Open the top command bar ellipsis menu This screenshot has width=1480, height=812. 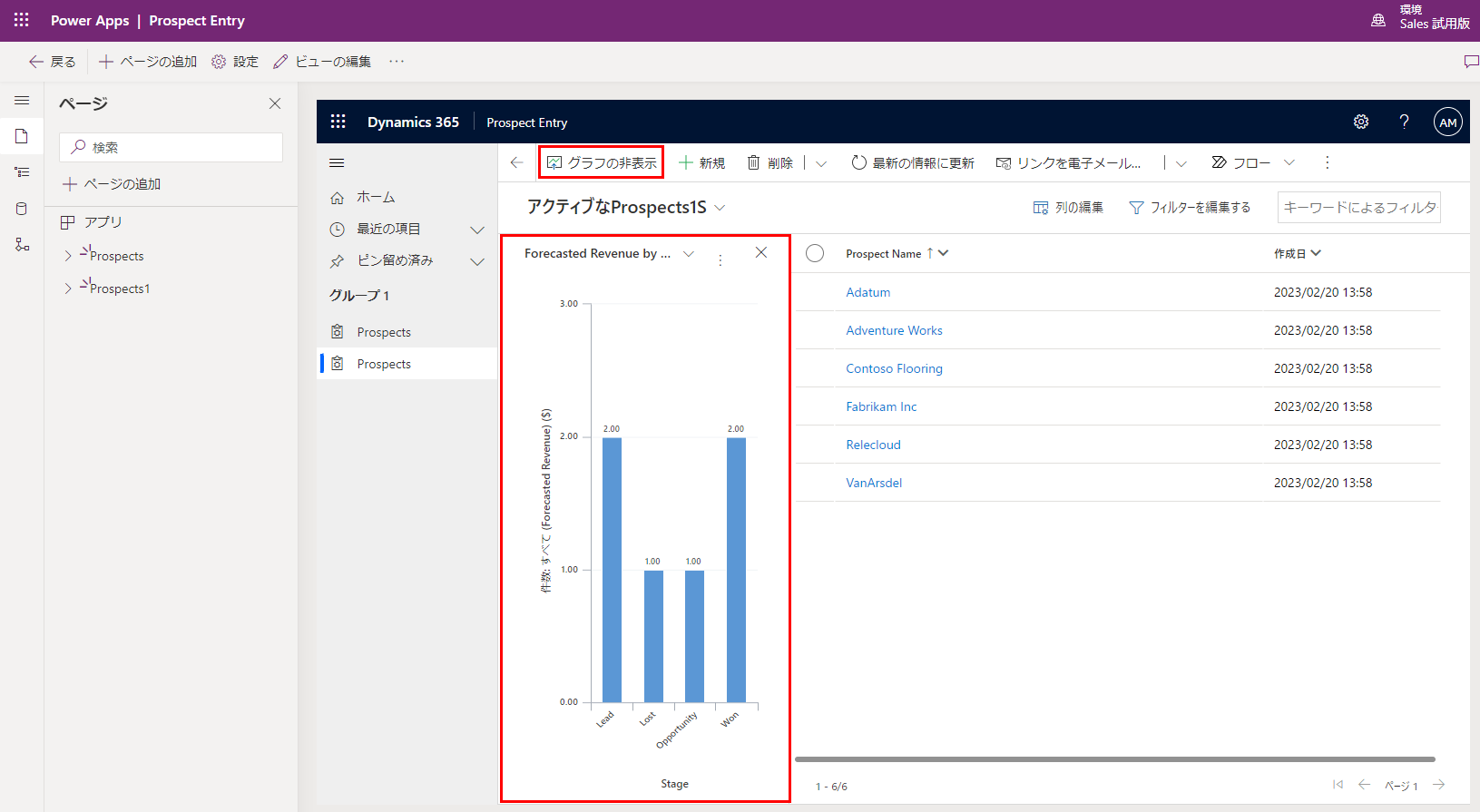click(x=397, y=62)
